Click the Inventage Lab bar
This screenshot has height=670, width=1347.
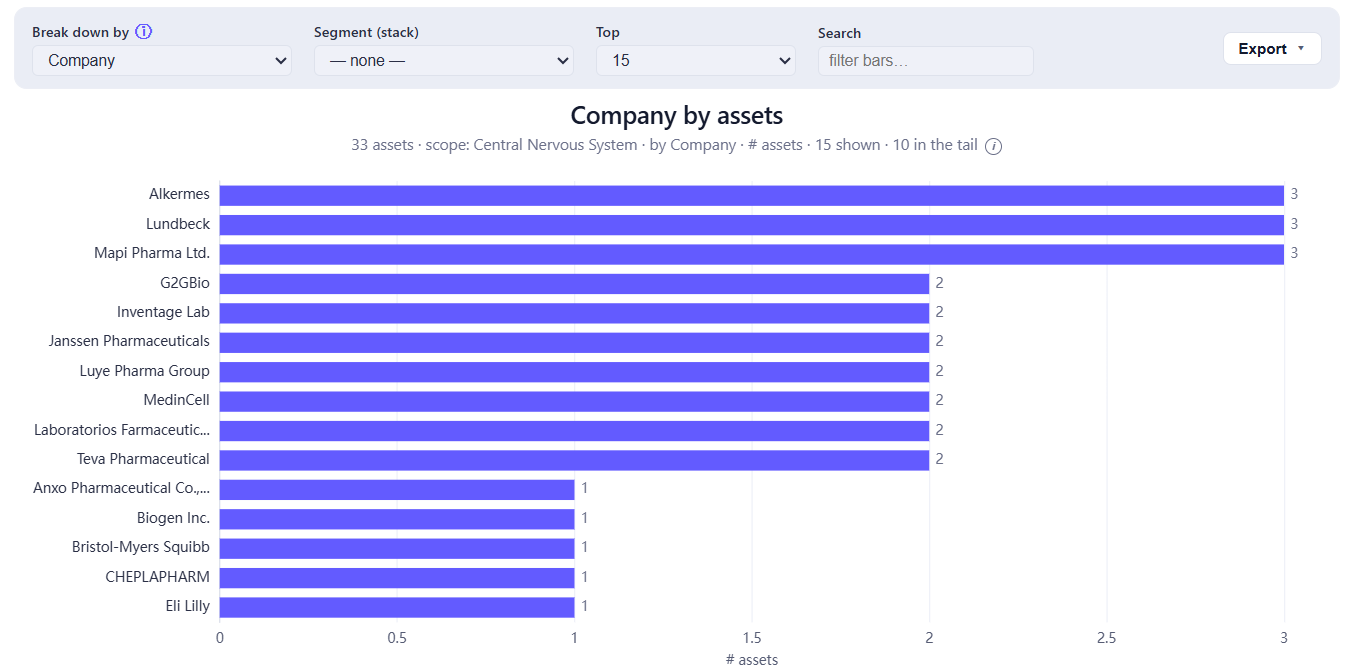(574, 313)
